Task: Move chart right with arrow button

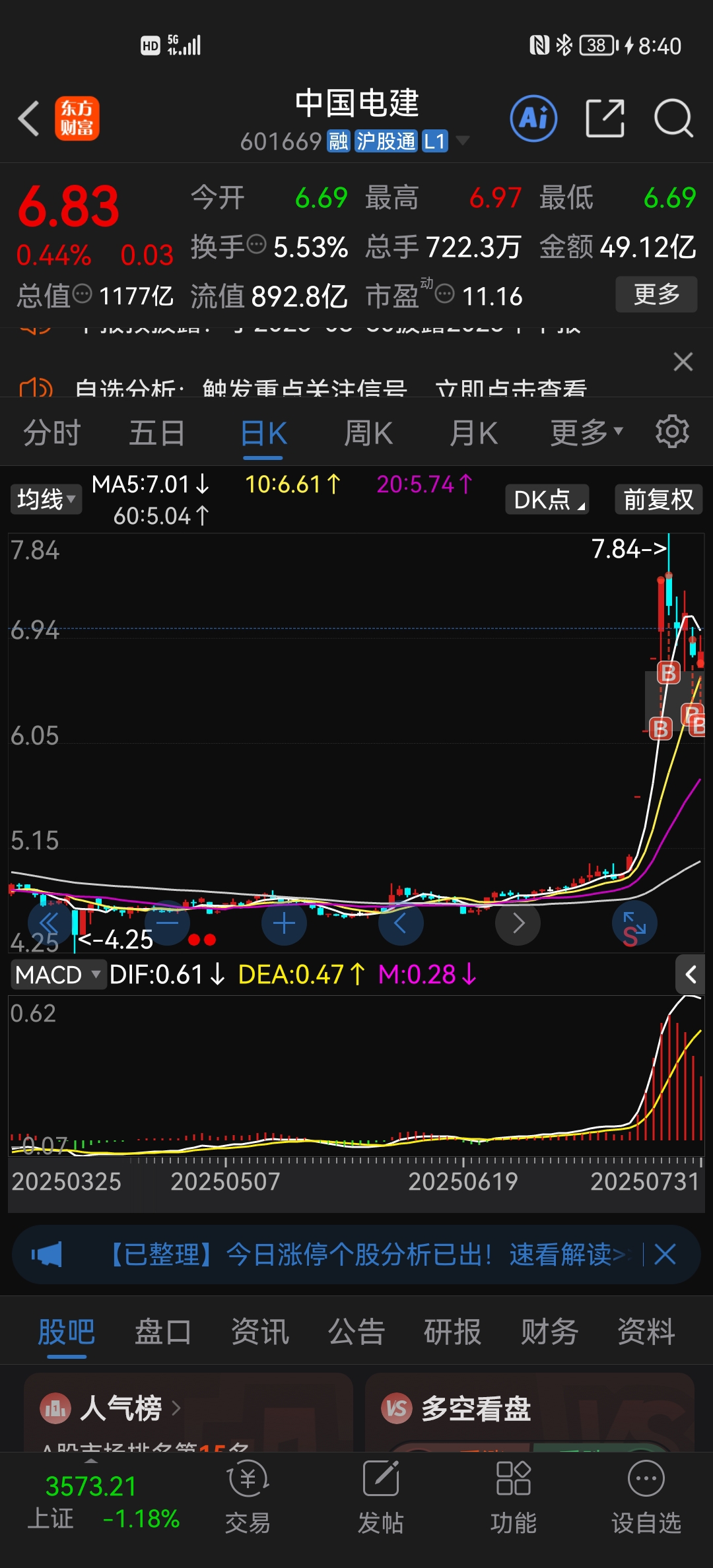Action: (x=518, y=923)
